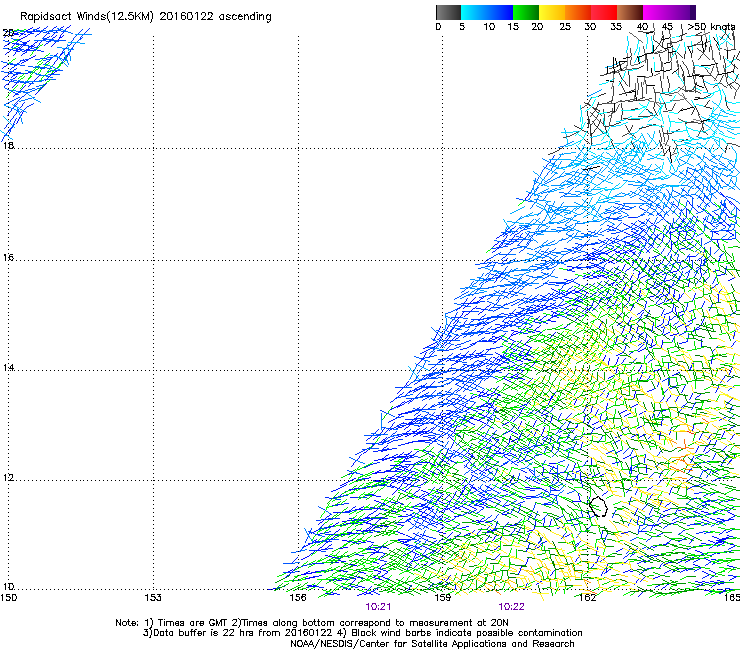740x650 pixels.
Task: Click the longitude label '150' on bottom axis
Action: pos(8,598)
